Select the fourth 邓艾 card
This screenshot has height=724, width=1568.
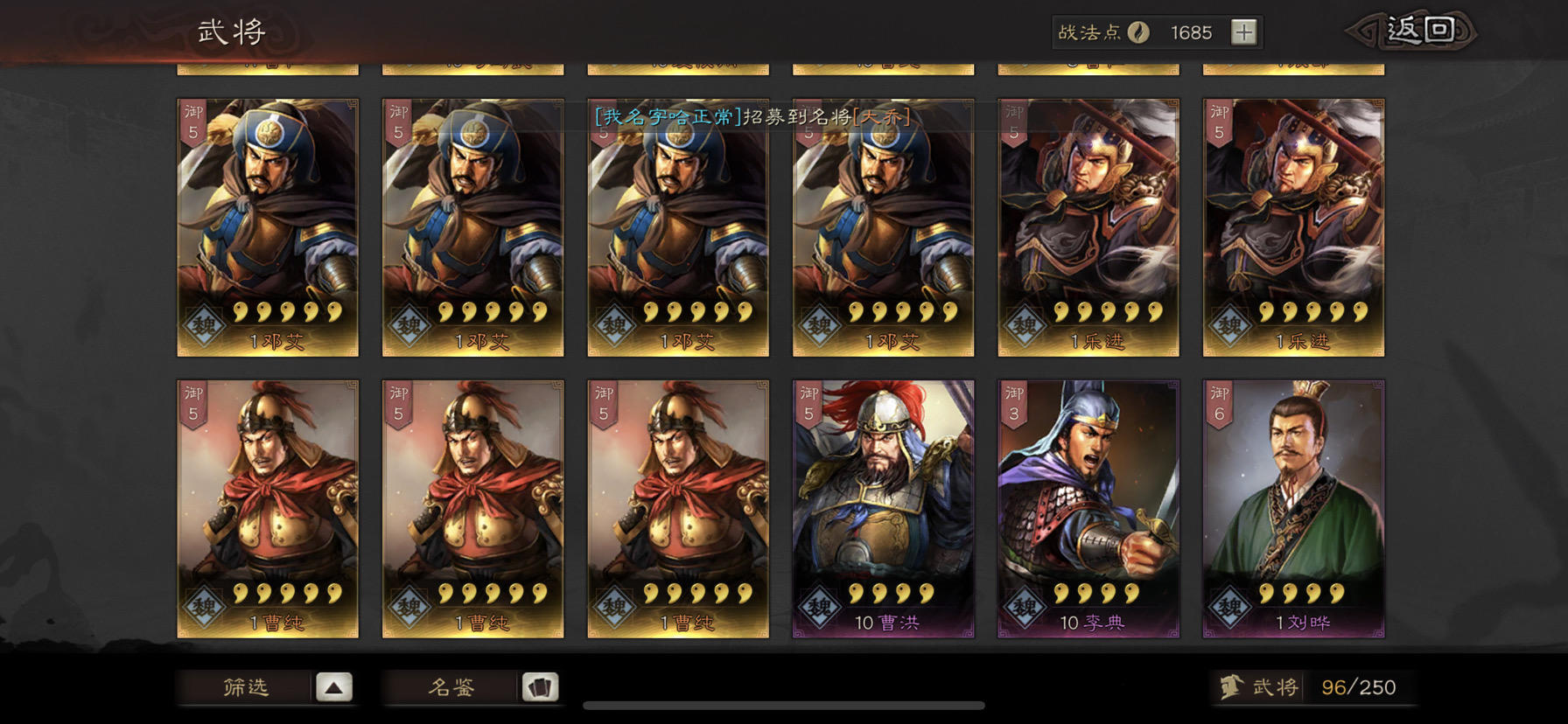click(884, 227)
